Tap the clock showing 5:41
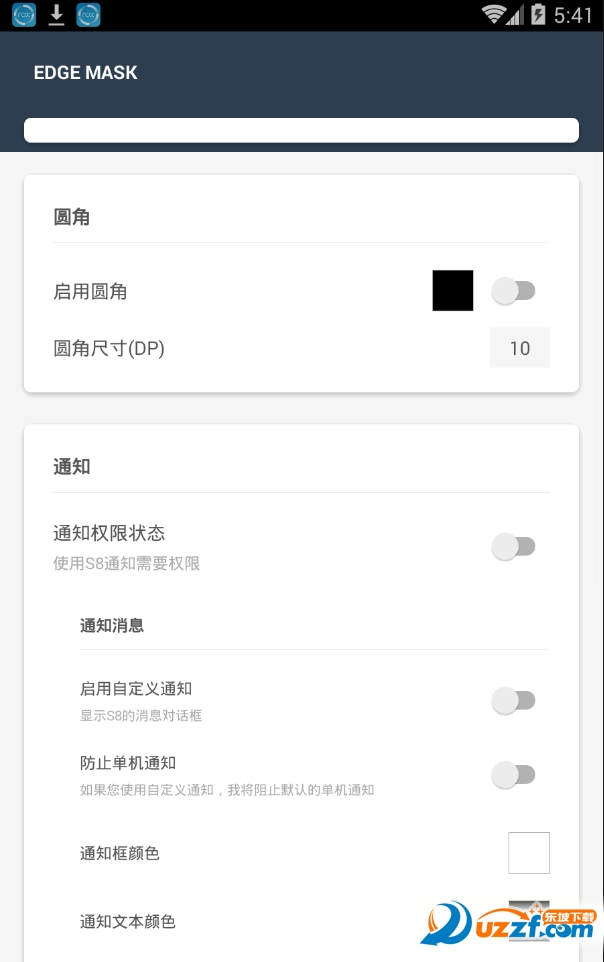 click(x=573, y=15)
